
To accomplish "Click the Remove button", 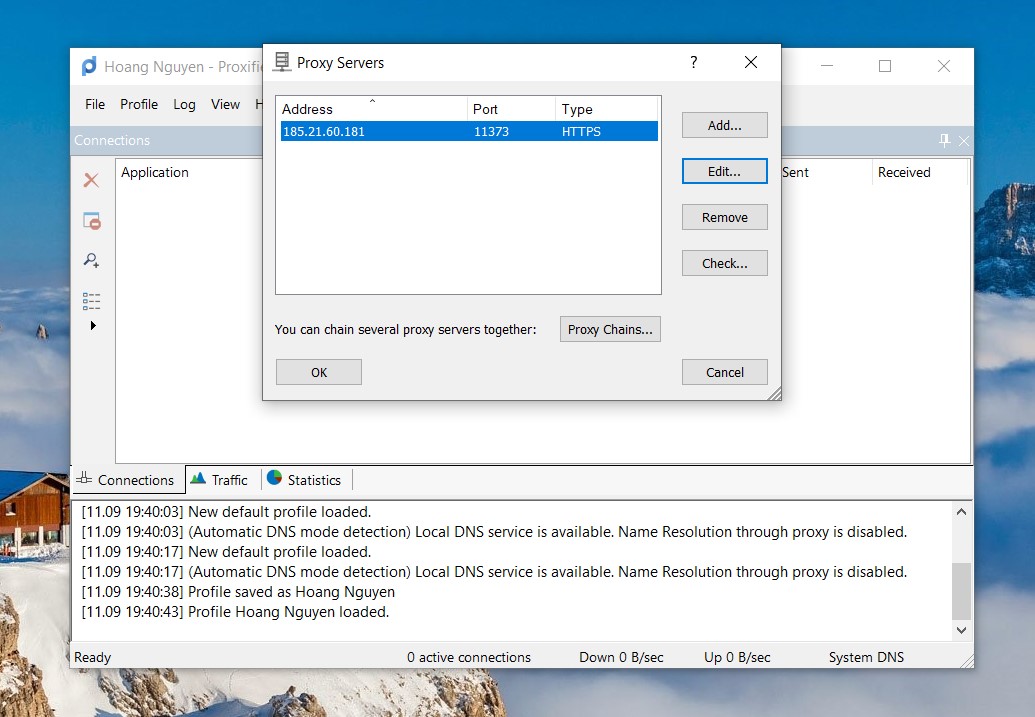I will tap(724, 217).
